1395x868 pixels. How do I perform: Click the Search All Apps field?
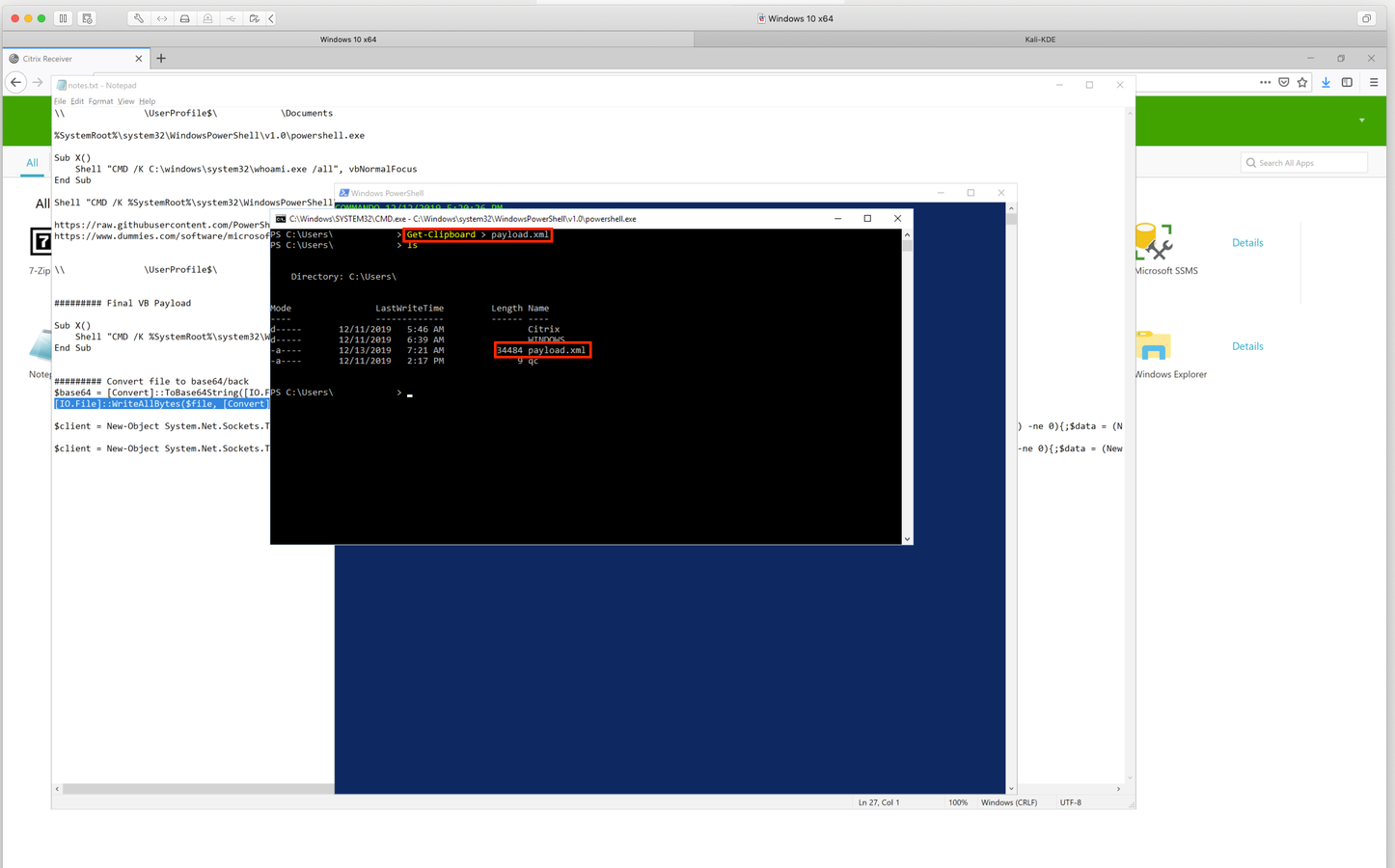1303,163
